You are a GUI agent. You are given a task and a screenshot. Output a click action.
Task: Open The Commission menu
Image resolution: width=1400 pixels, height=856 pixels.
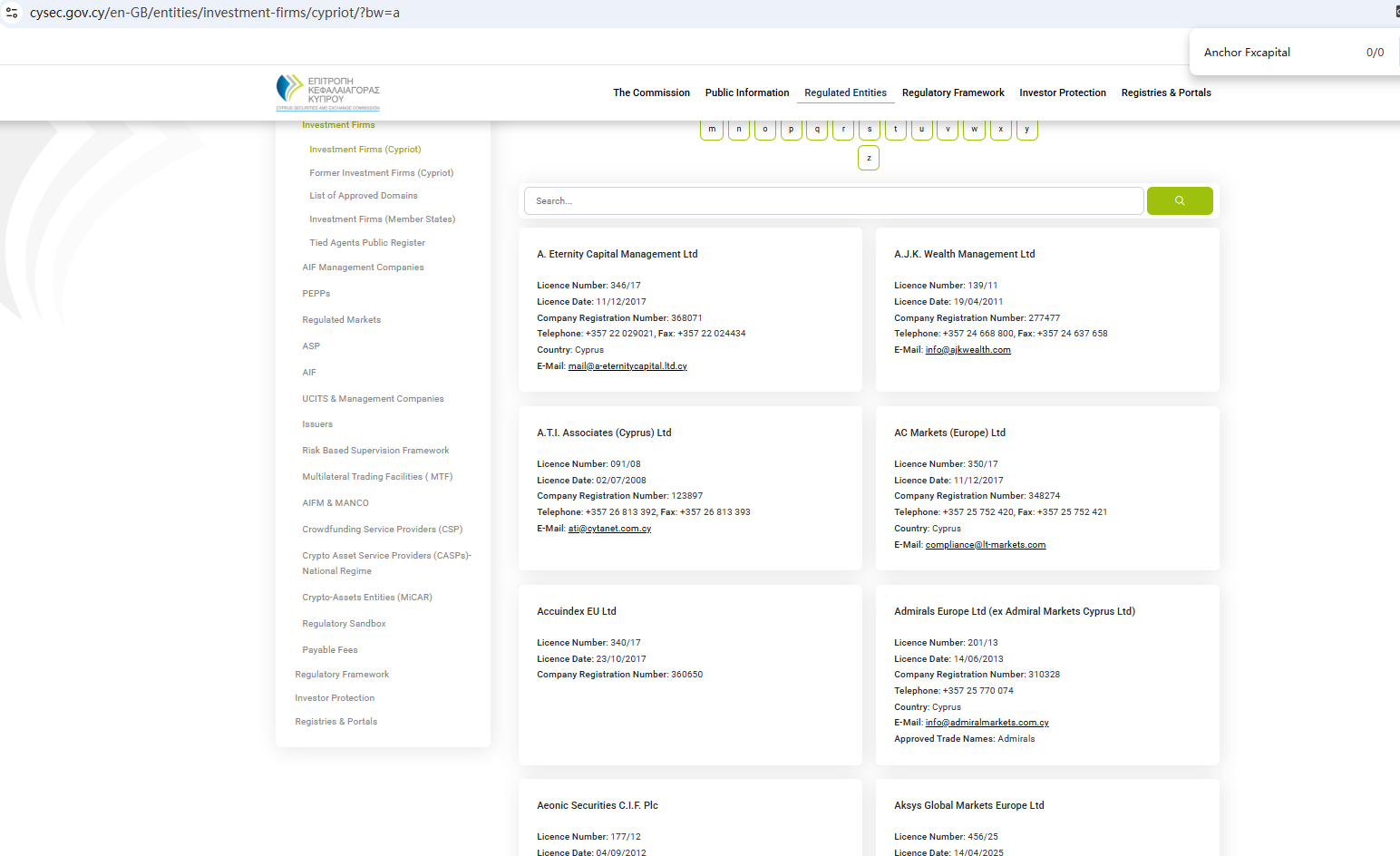(x=651, y=92)
